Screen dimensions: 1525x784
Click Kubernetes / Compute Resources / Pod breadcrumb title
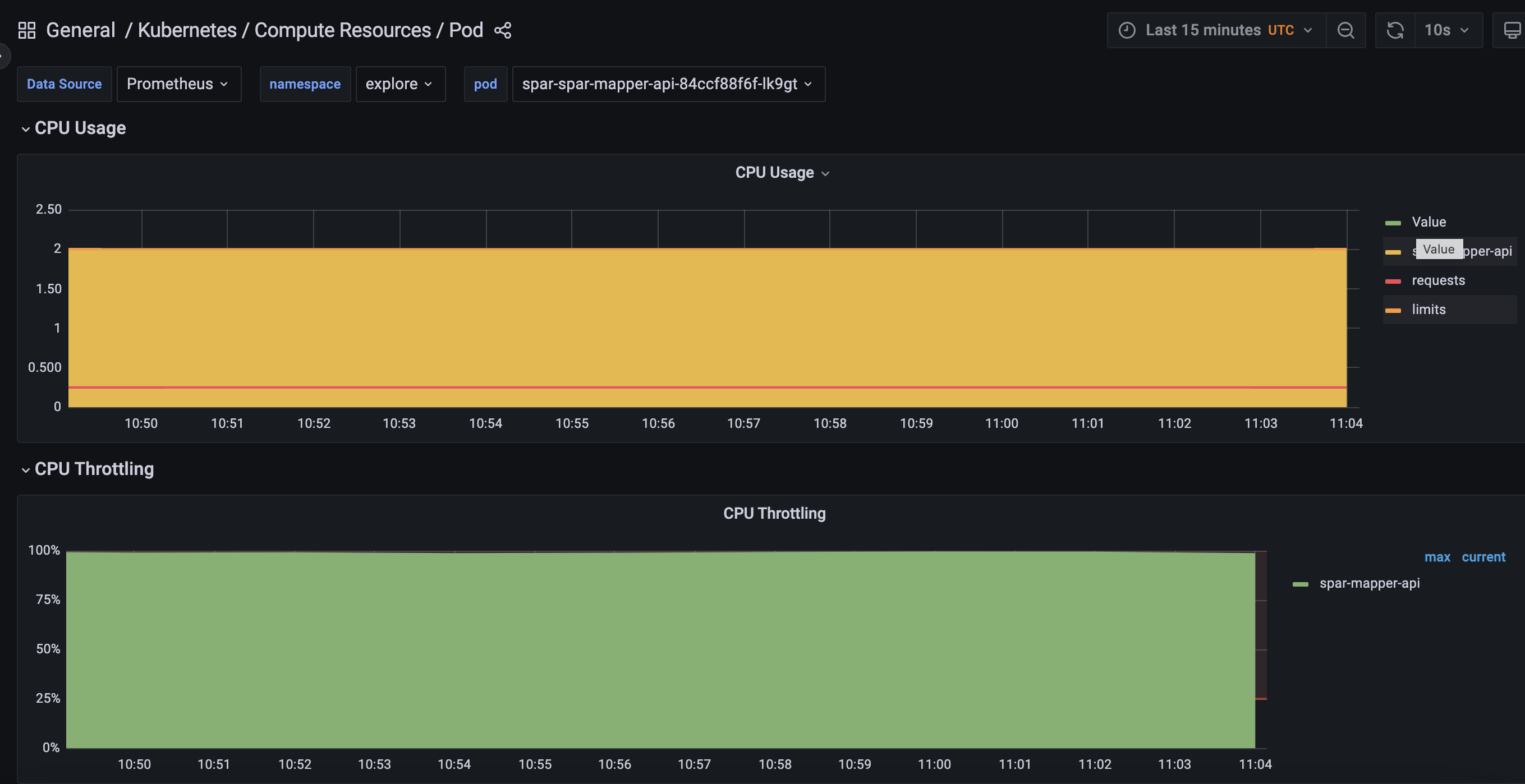310,30
